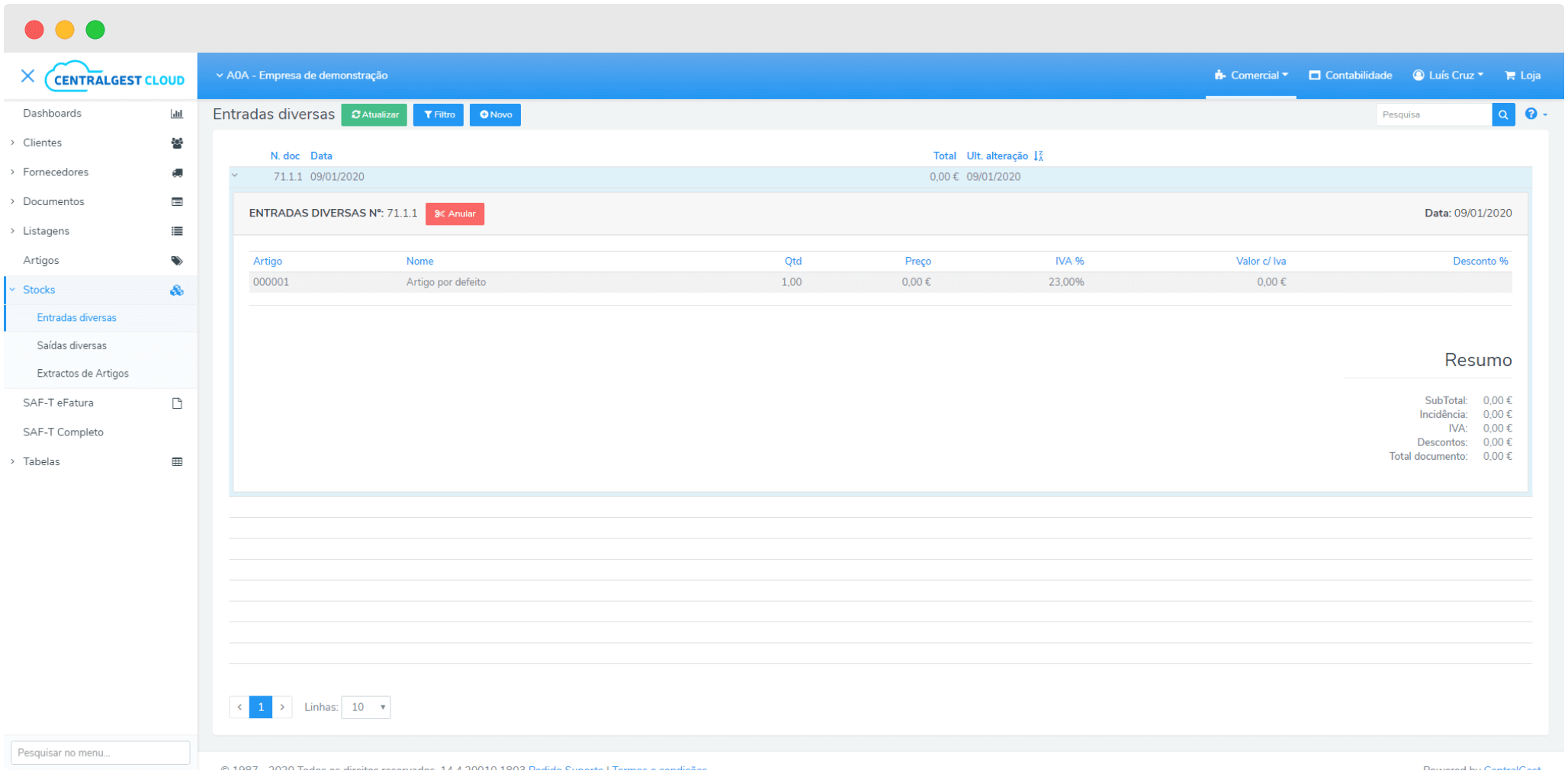Go to the next results page
The width and height of the screenshot is (1568, 774).
282,708
